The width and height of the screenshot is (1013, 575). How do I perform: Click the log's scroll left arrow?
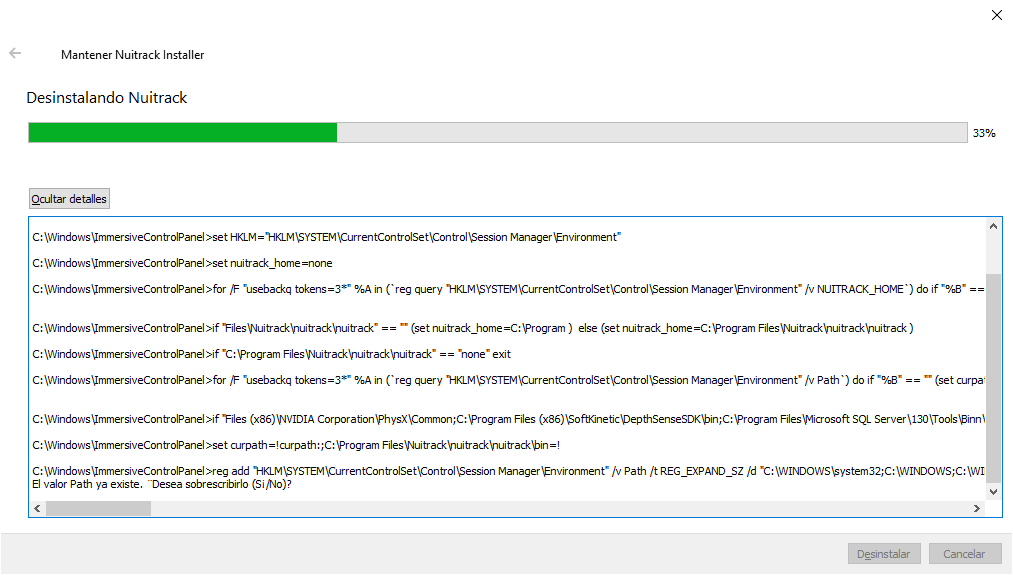(37, 508)
